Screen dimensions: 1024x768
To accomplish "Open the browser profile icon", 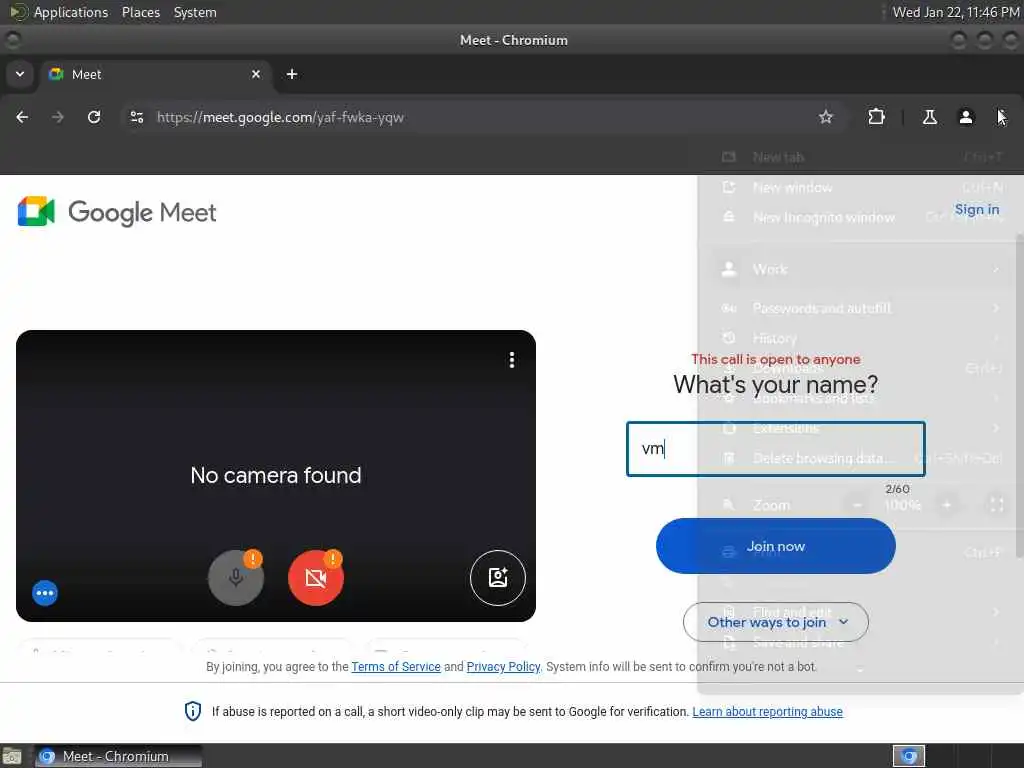I will pos(965,117).
